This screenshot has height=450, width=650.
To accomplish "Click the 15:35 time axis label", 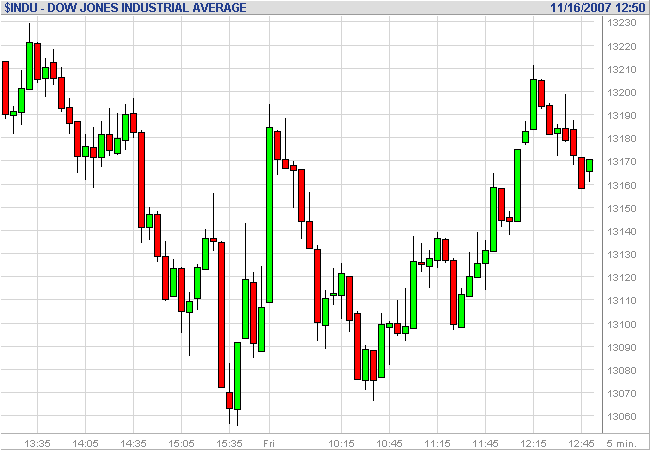I will point(229,443).
